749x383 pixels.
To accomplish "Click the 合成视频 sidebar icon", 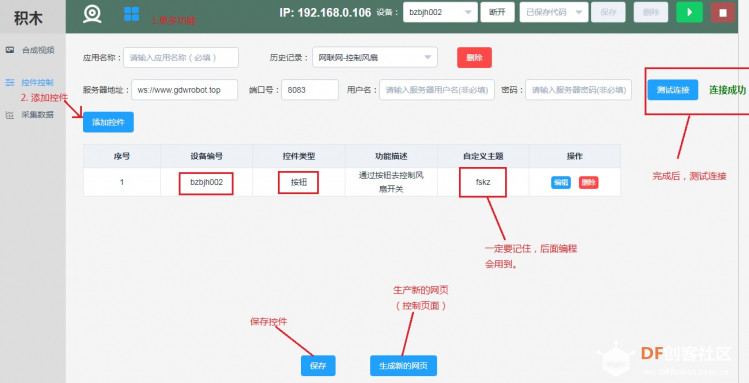I will click(10, 50).
